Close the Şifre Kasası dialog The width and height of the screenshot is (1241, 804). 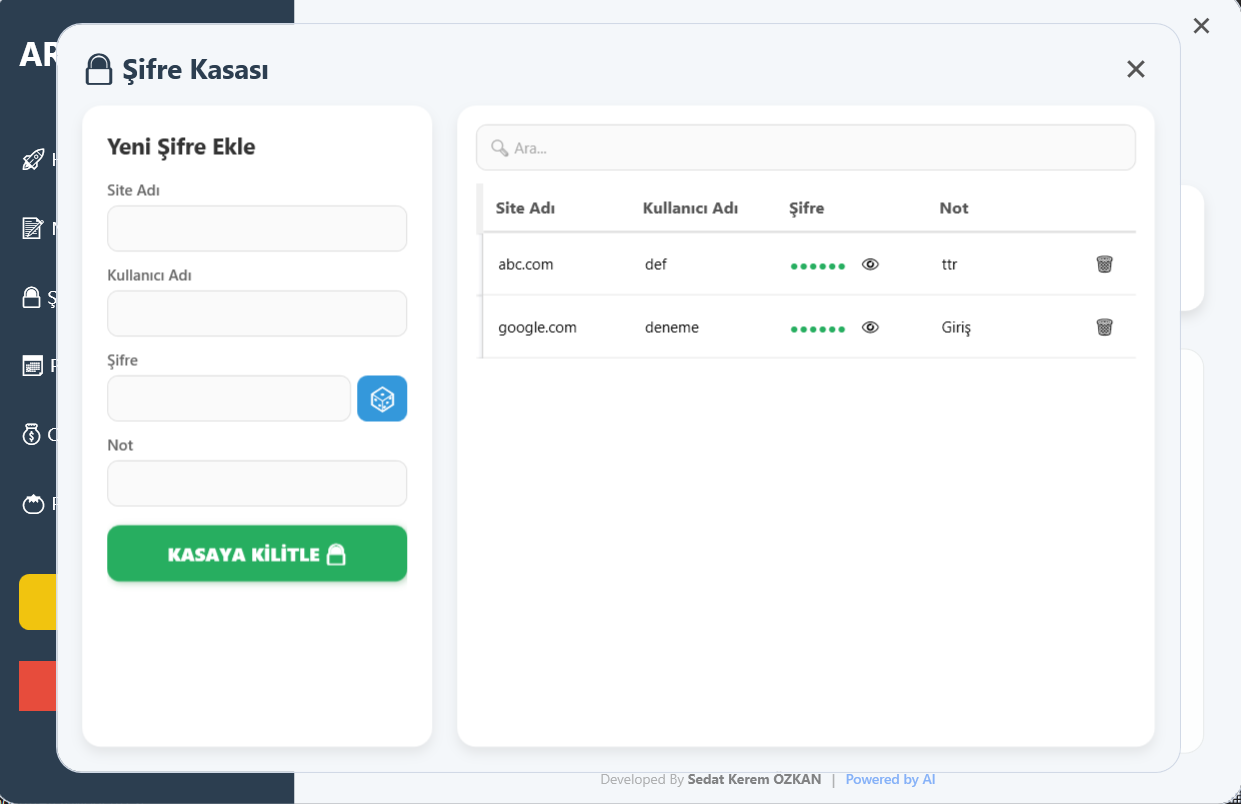click(x=1135, y=69)
